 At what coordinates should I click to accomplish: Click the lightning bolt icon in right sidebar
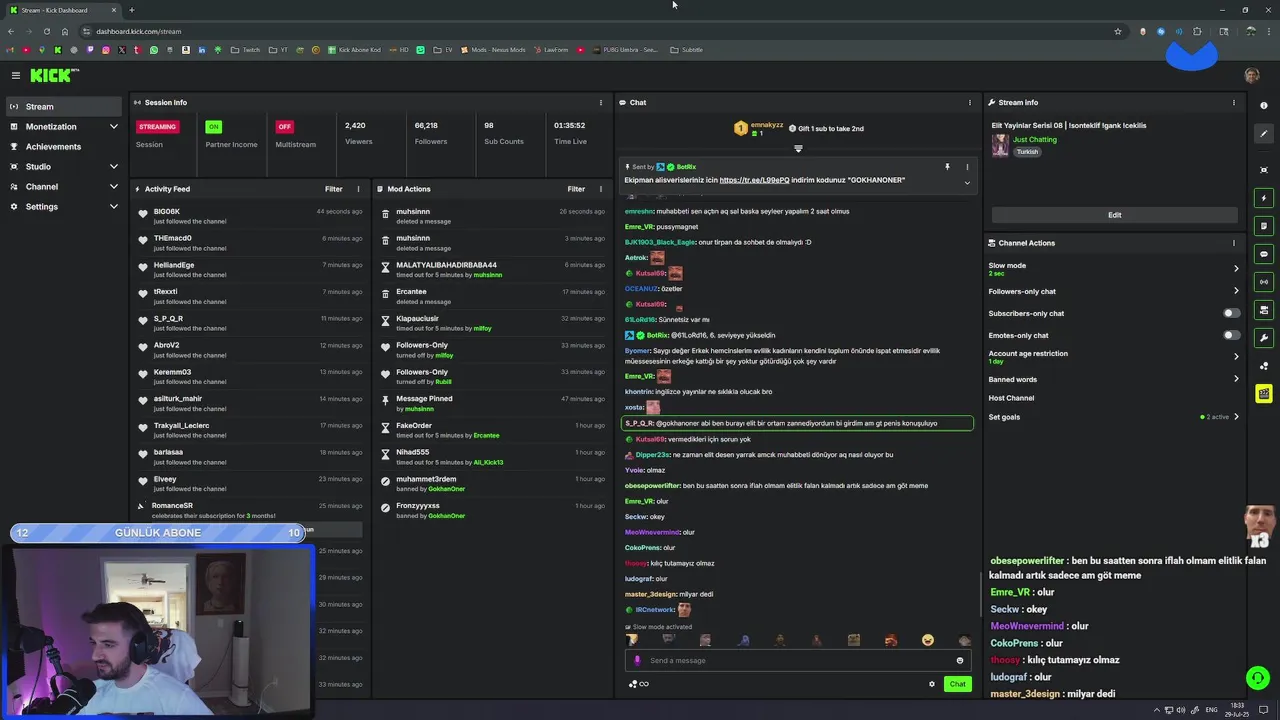[x=1264, y=198]
